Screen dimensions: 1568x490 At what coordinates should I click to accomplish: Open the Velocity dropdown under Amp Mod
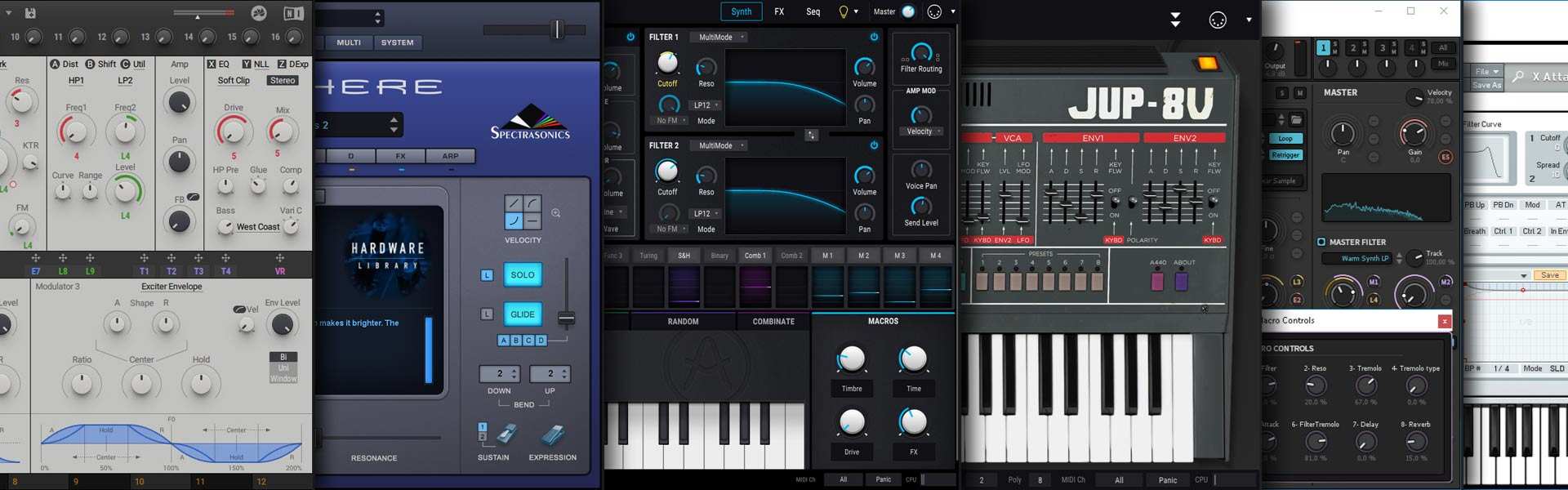(x=923, y=131)
